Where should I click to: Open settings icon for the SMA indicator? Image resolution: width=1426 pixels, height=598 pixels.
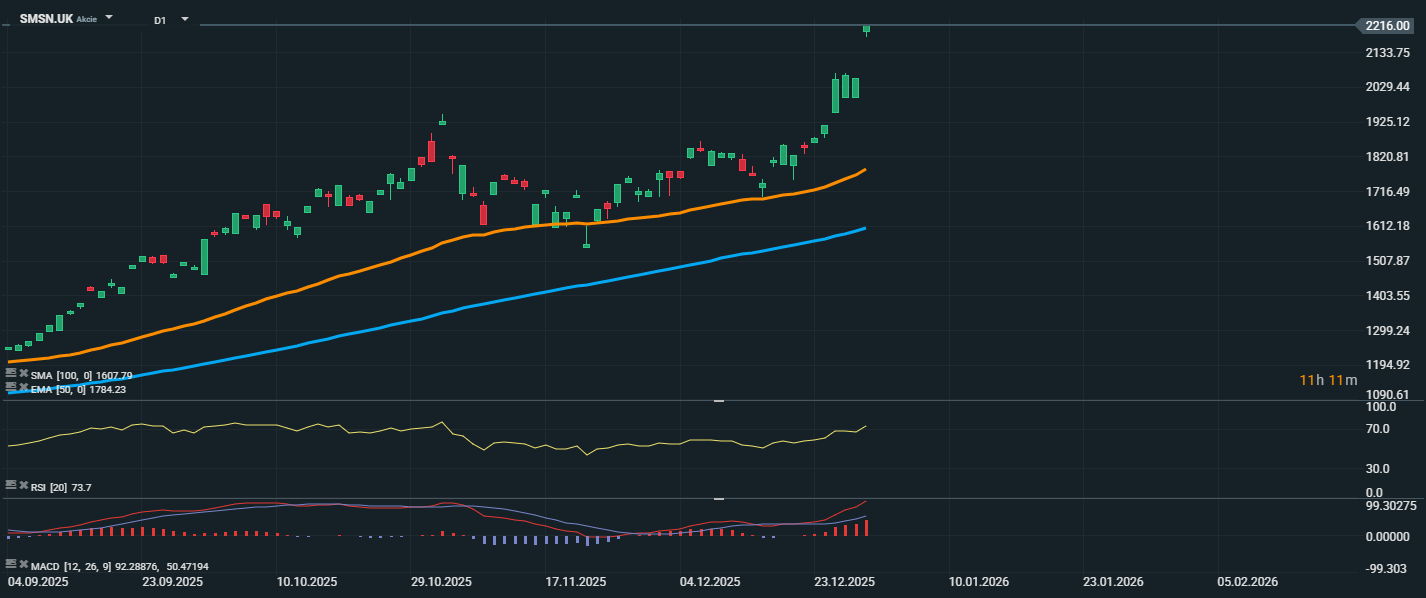pyautogui.click(x=11, y=374)
